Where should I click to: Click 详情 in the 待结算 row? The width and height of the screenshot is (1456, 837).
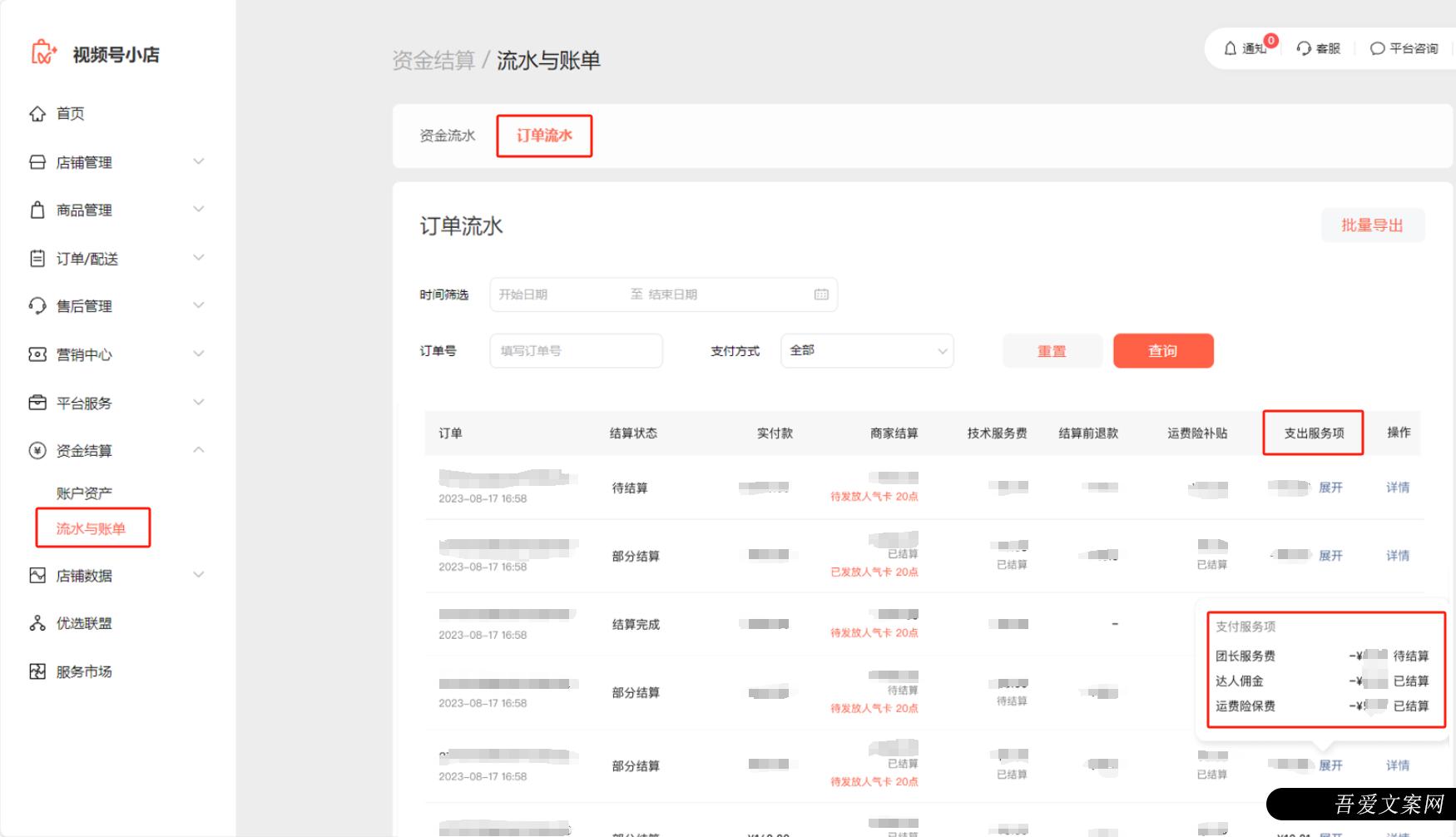point(1398,488)
